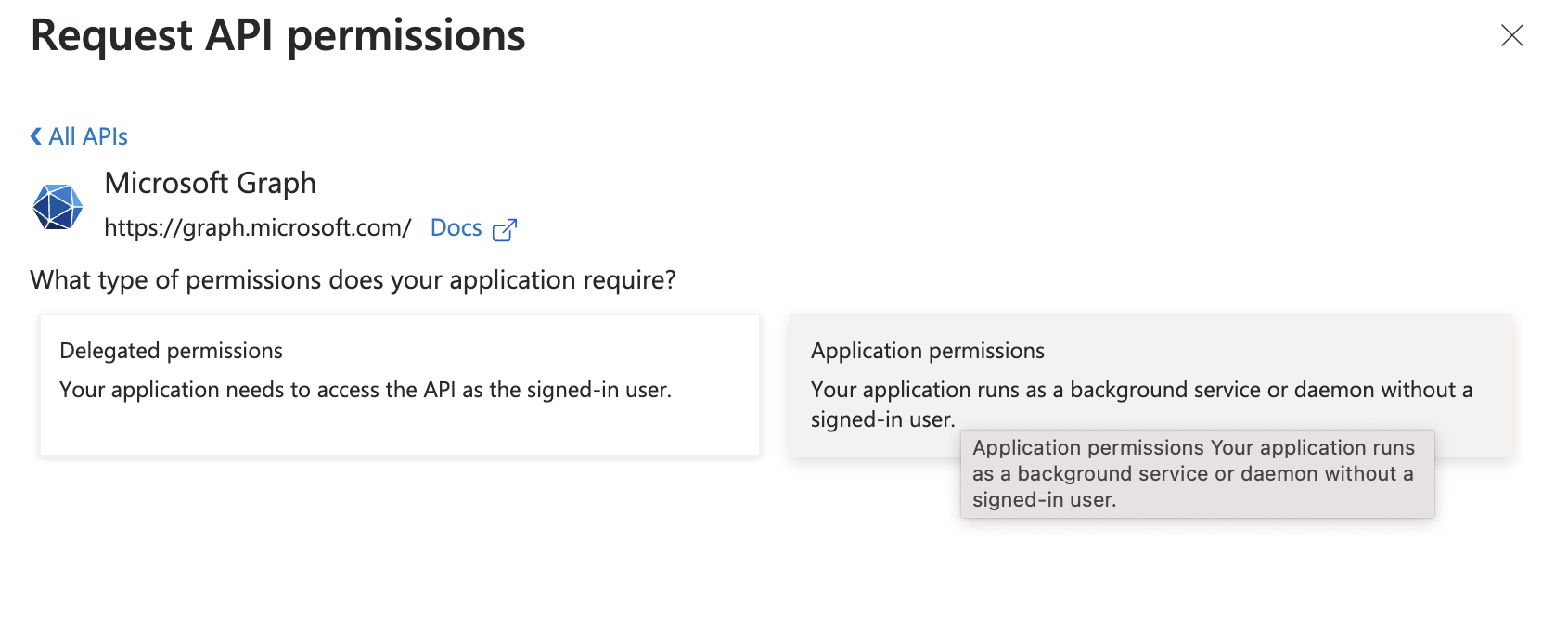The image size is (1568, 631).
Task: Close the Request API permissions panel
Action: pos(1511,35)
